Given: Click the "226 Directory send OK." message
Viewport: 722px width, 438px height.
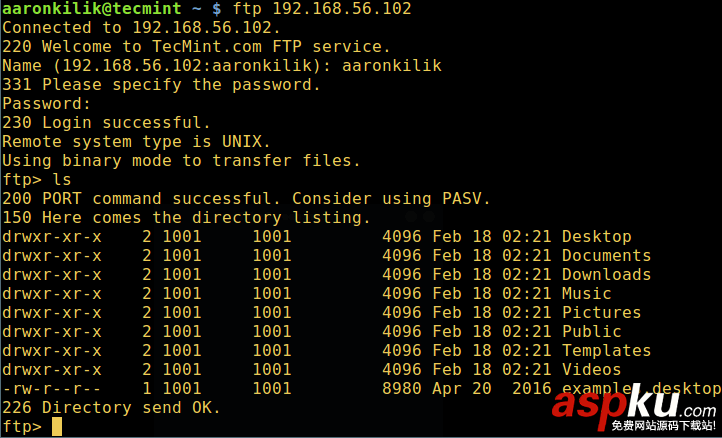Looking at the screenshot, I should pos(111,408).
